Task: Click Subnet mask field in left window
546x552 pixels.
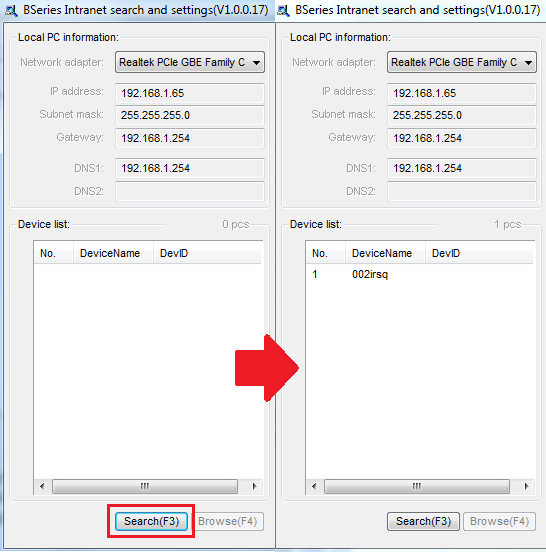Action: (190, 115)
